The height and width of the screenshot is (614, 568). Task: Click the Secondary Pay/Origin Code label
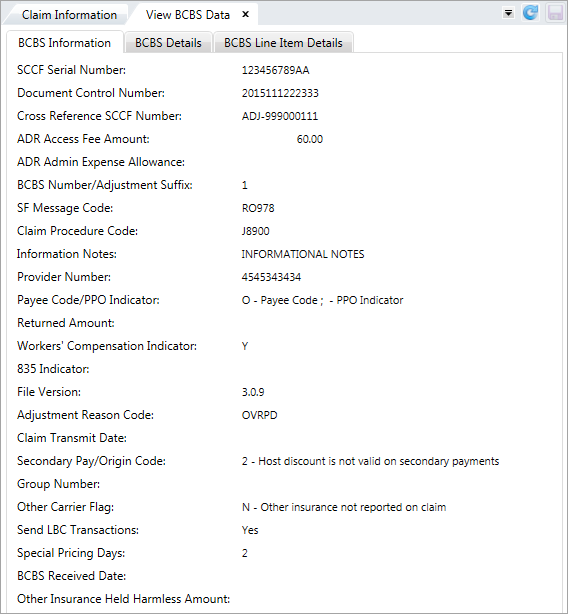(91, 461)
